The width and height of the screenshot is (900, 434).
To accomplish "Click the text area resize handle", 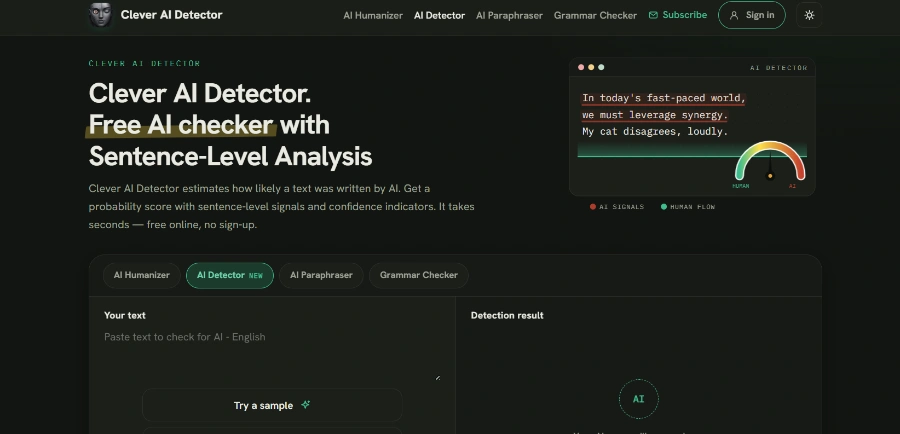I will (x=438, y=378).
